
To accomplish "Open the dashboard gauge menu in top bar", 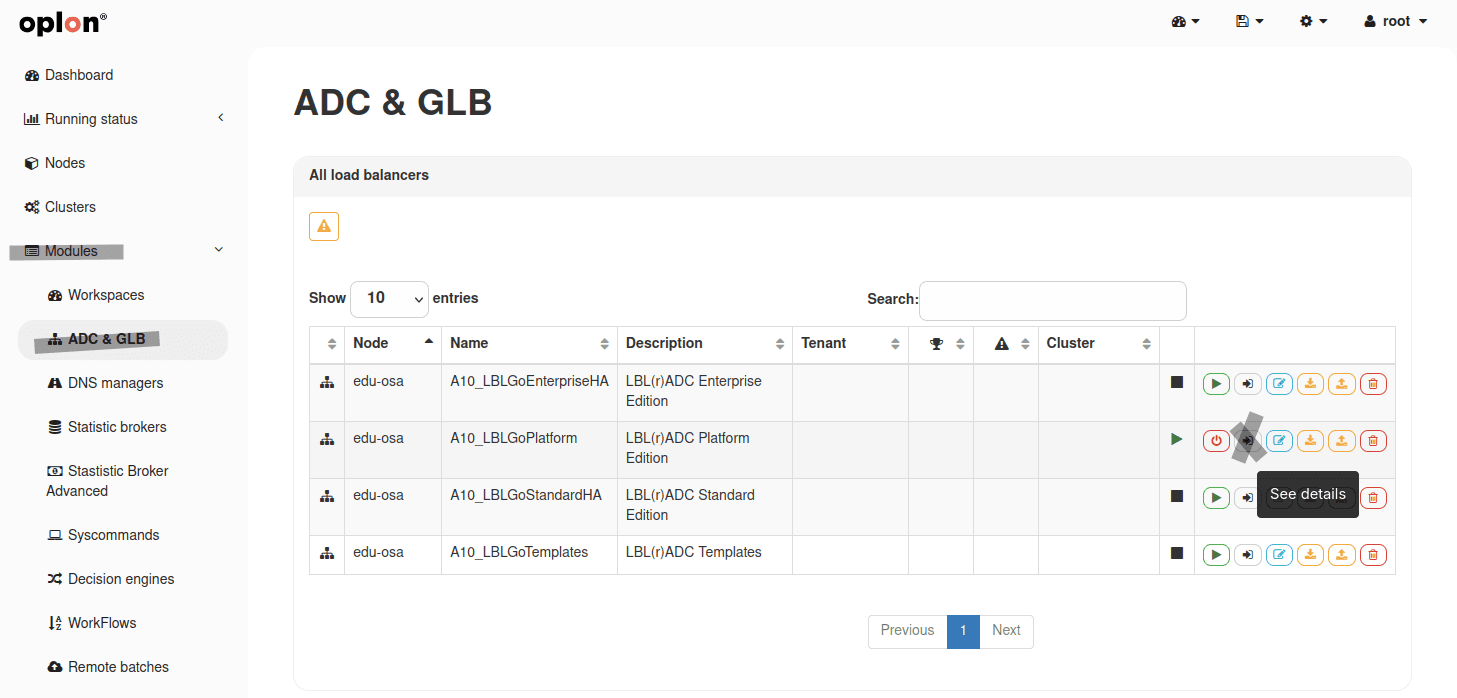I will [1185, 21].
